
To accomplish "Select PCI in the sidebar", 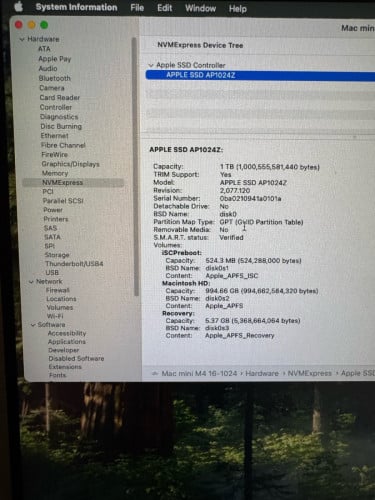I will (x=48, y=192).
